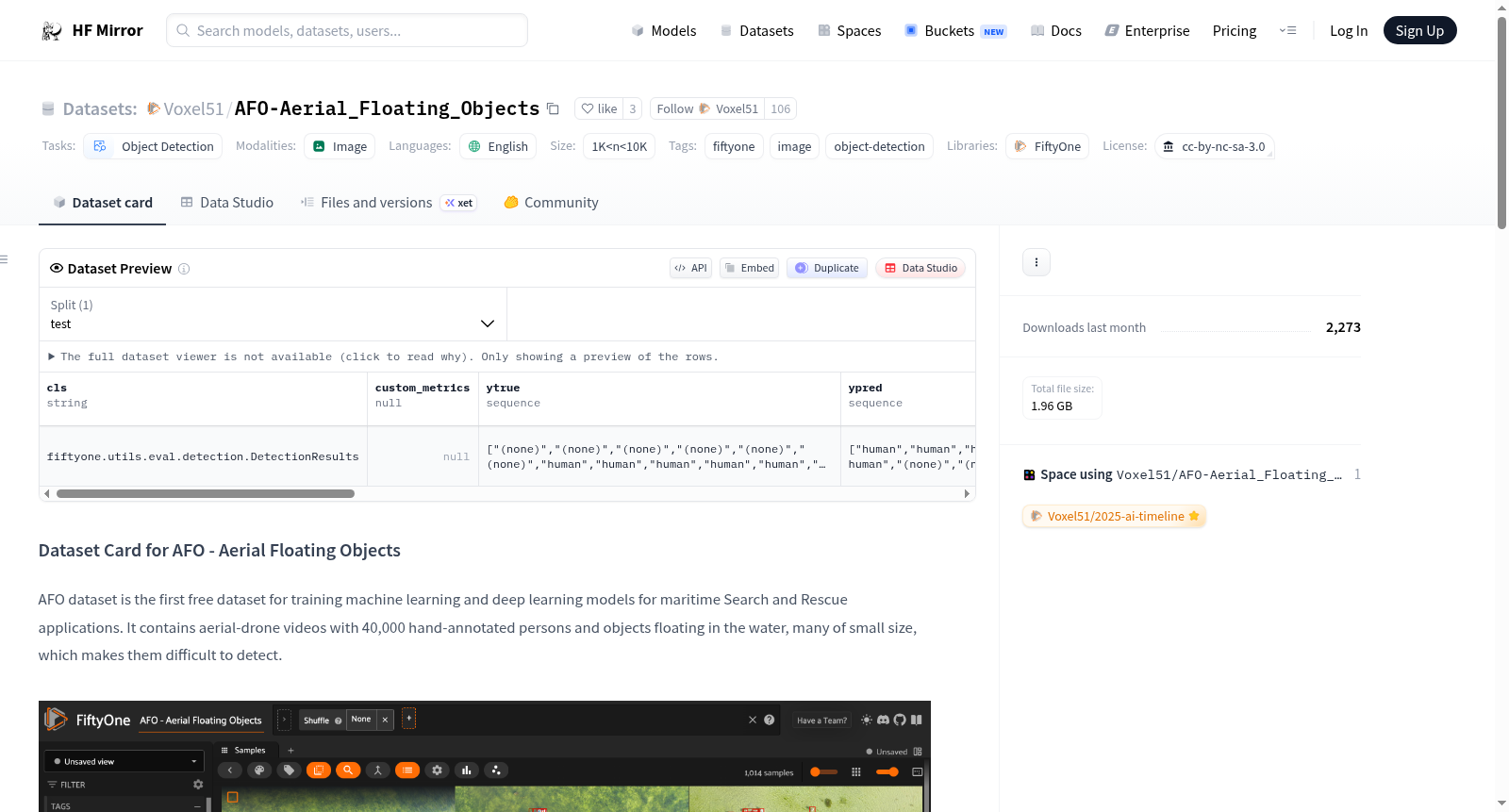Click the table's left scroll arrow
1509x812 pixels.
click(x=46, y=493)
